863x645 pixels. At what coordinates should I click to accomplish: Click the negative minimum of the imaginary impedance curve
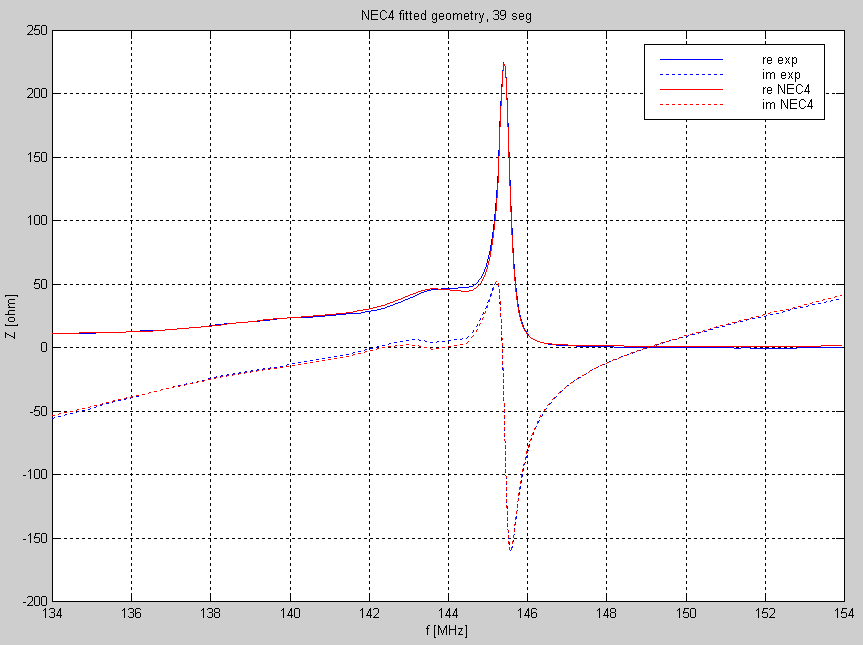tap(511, 549)
